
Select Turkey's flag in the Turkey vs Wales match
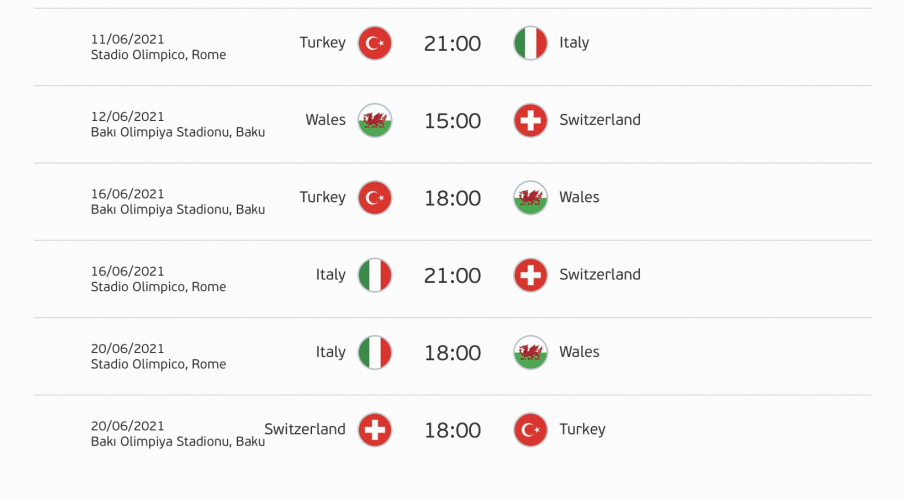(375, 198)
